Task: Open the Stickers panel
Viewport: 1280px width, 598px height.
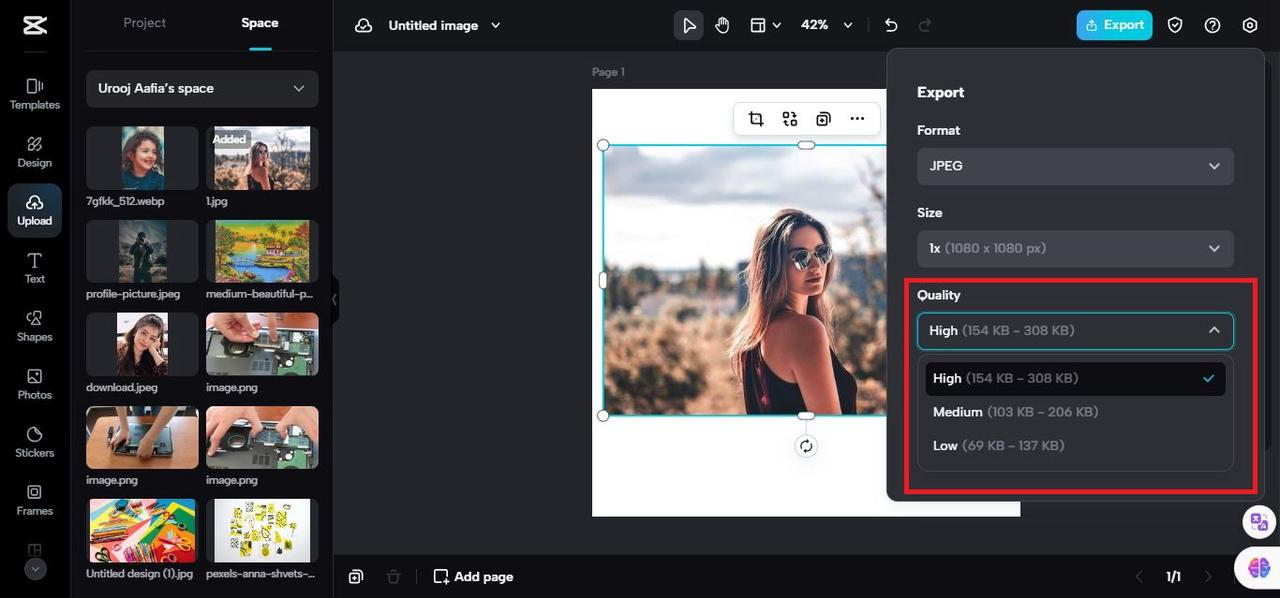Action: (x=35, y=442)
